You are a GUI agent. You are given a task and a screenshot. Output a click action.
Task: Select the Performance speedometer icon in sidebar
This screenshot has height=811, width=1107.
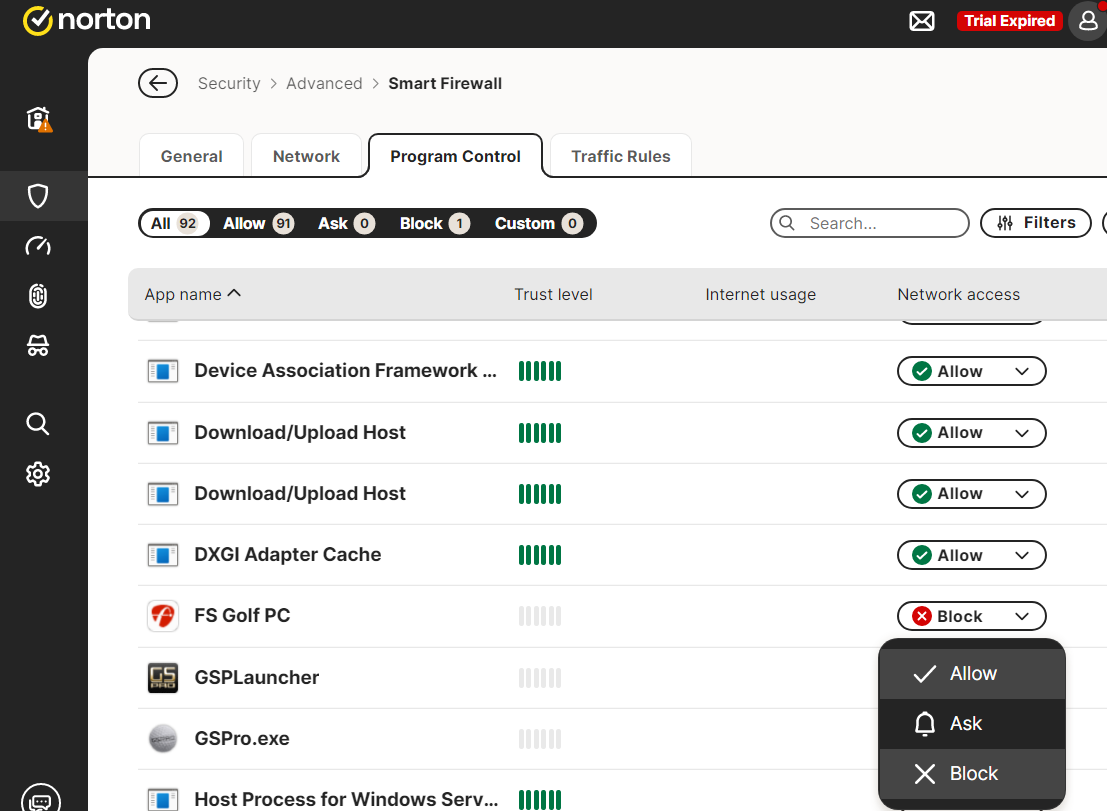pos(38,246)
